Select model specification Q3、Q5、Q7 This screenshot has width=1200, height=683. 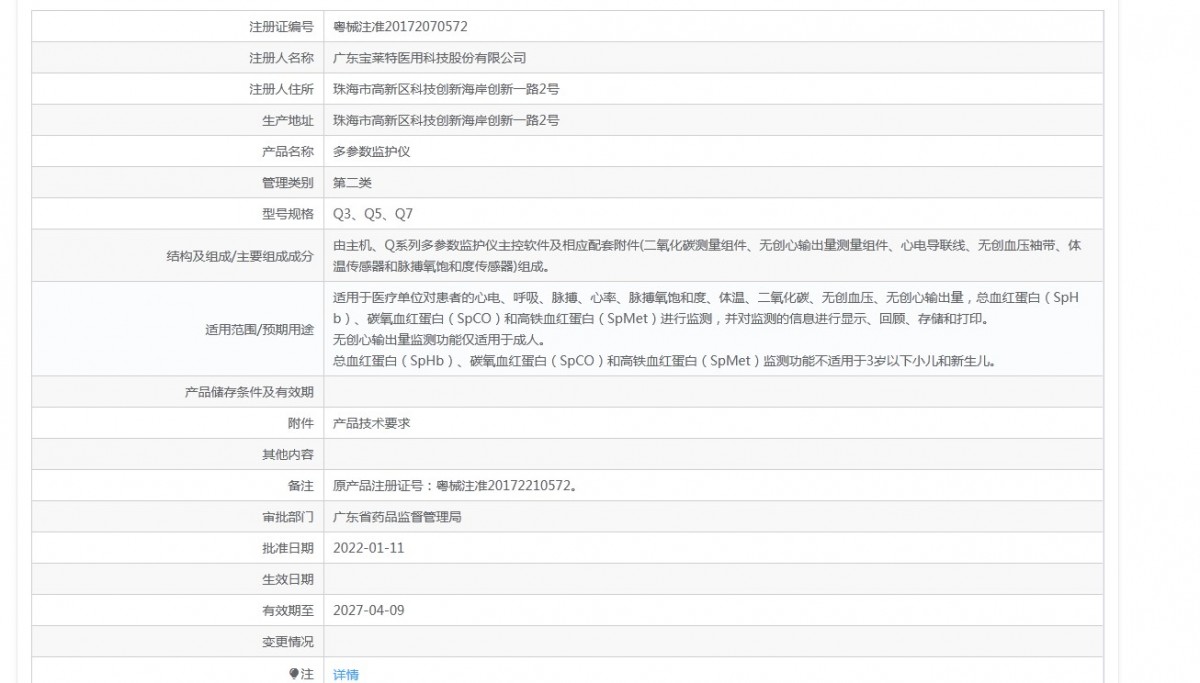373,213
